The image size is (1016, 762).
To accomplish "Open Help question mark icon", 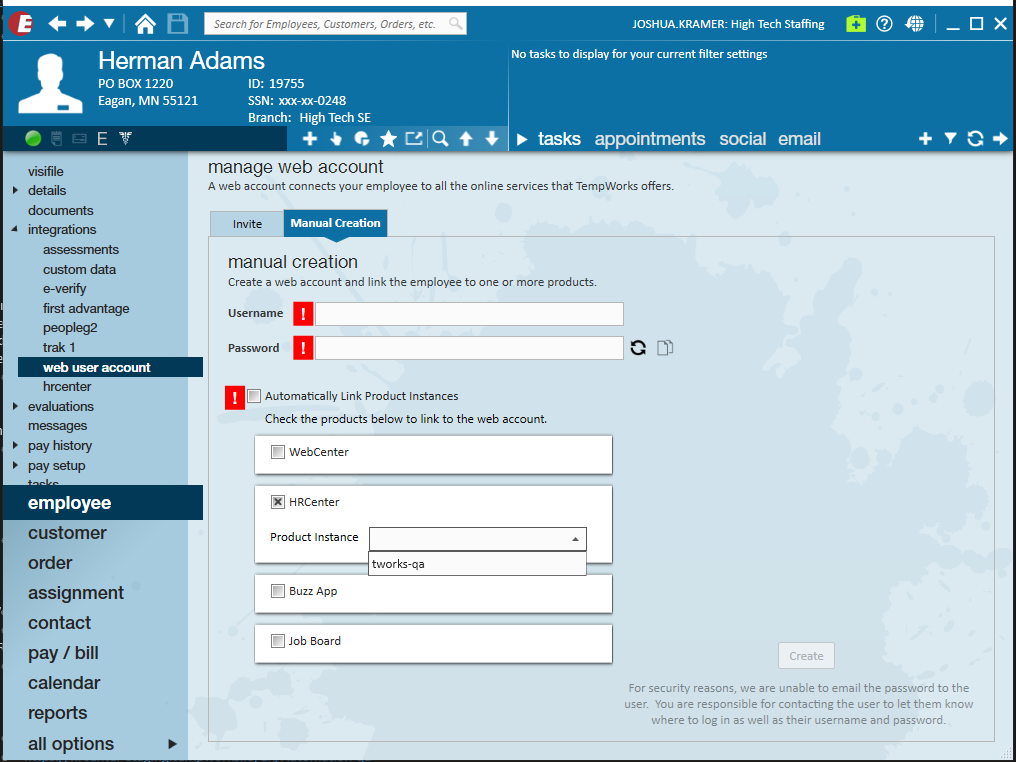I will tap(884, 24).
